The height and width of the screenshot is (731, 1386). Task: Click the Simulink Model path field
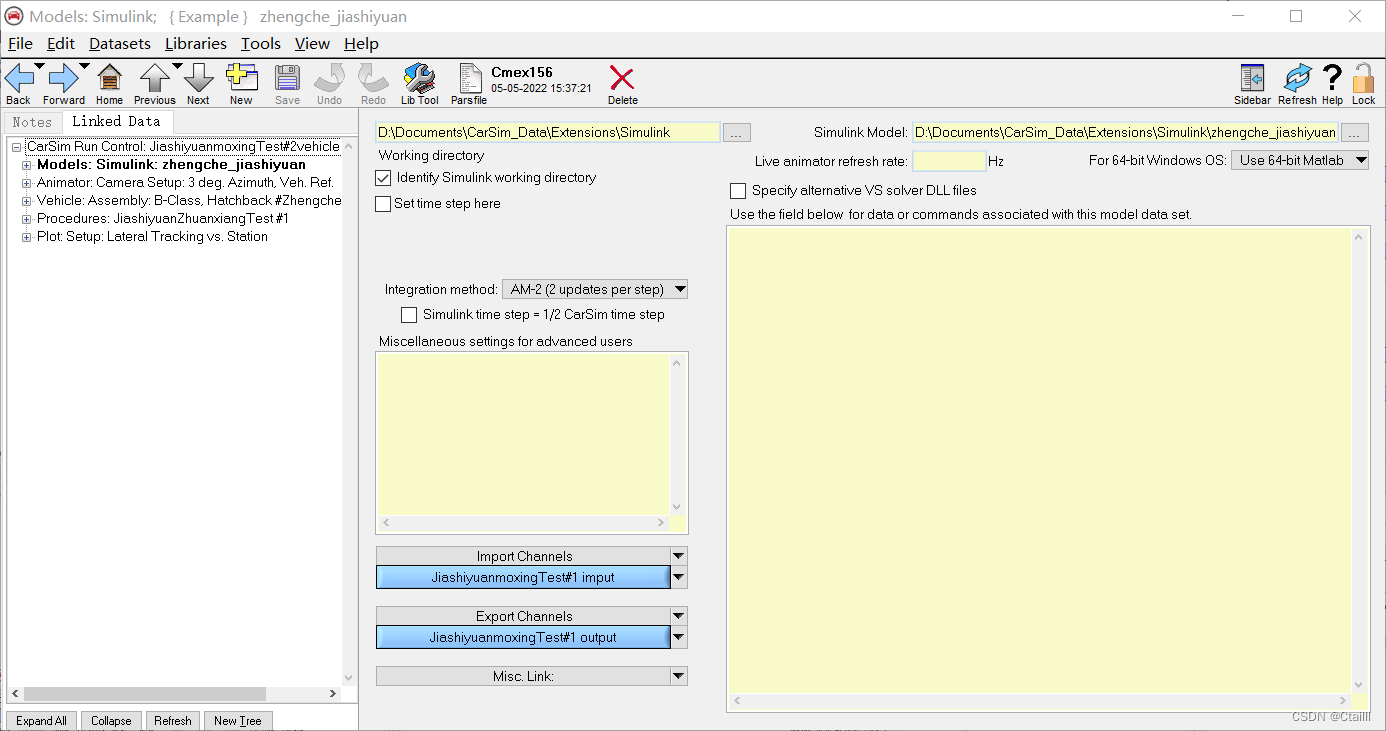click(1125, 132)
